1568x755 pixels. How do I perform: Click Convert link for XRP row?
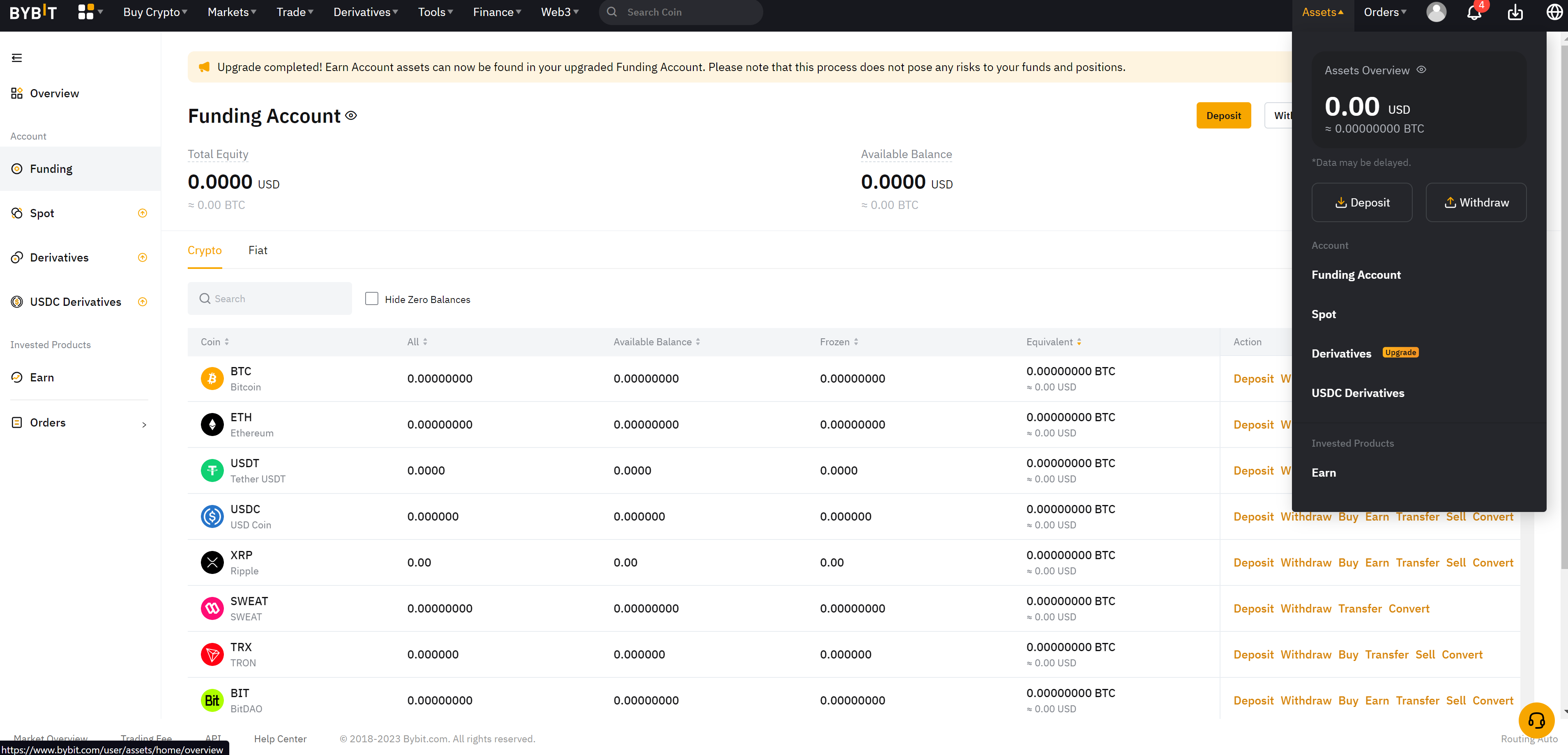click(1492, 563)
